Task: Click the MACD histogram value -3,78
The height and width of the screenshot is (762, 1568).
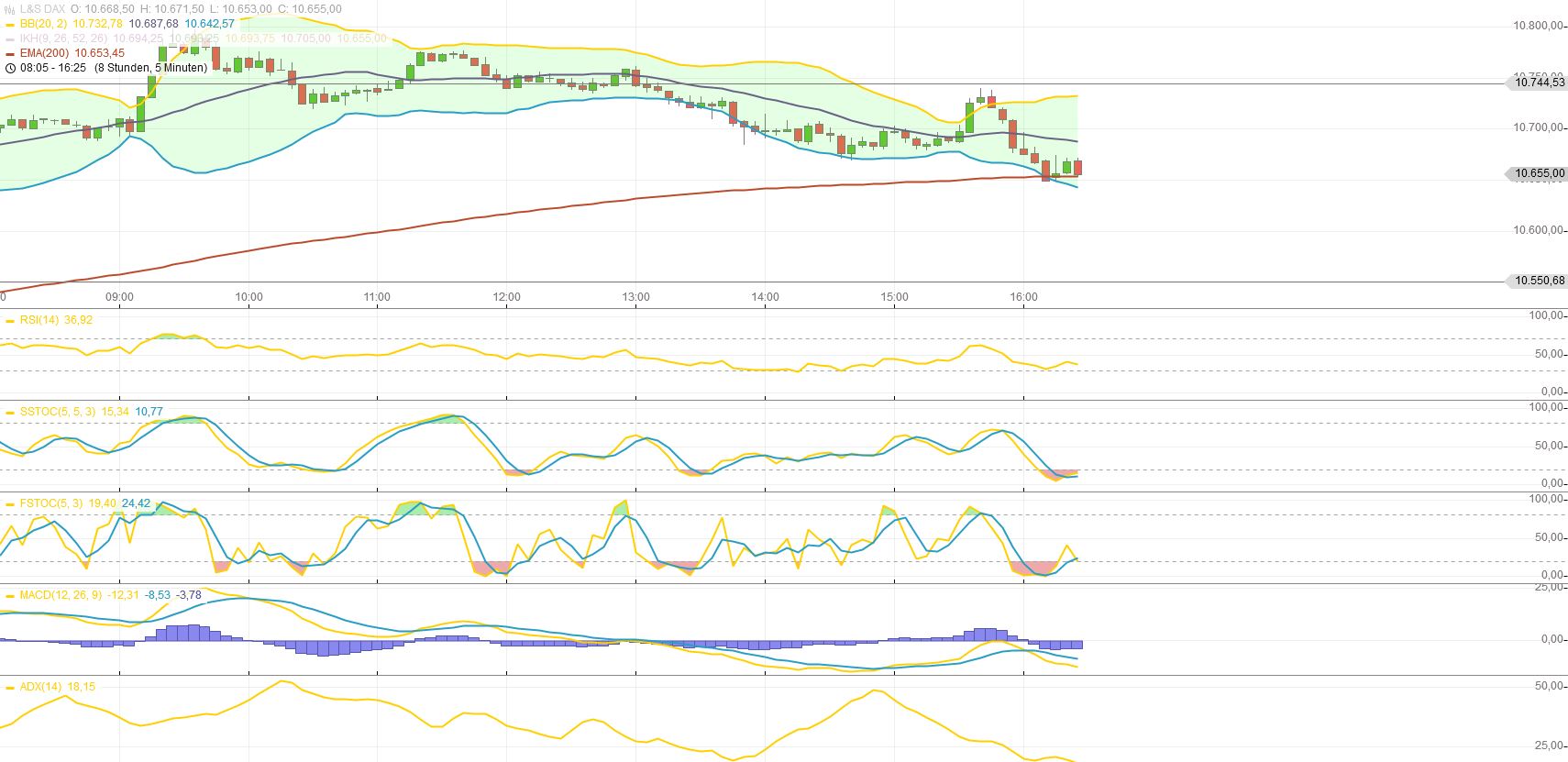Action: [x=189, y=595]
